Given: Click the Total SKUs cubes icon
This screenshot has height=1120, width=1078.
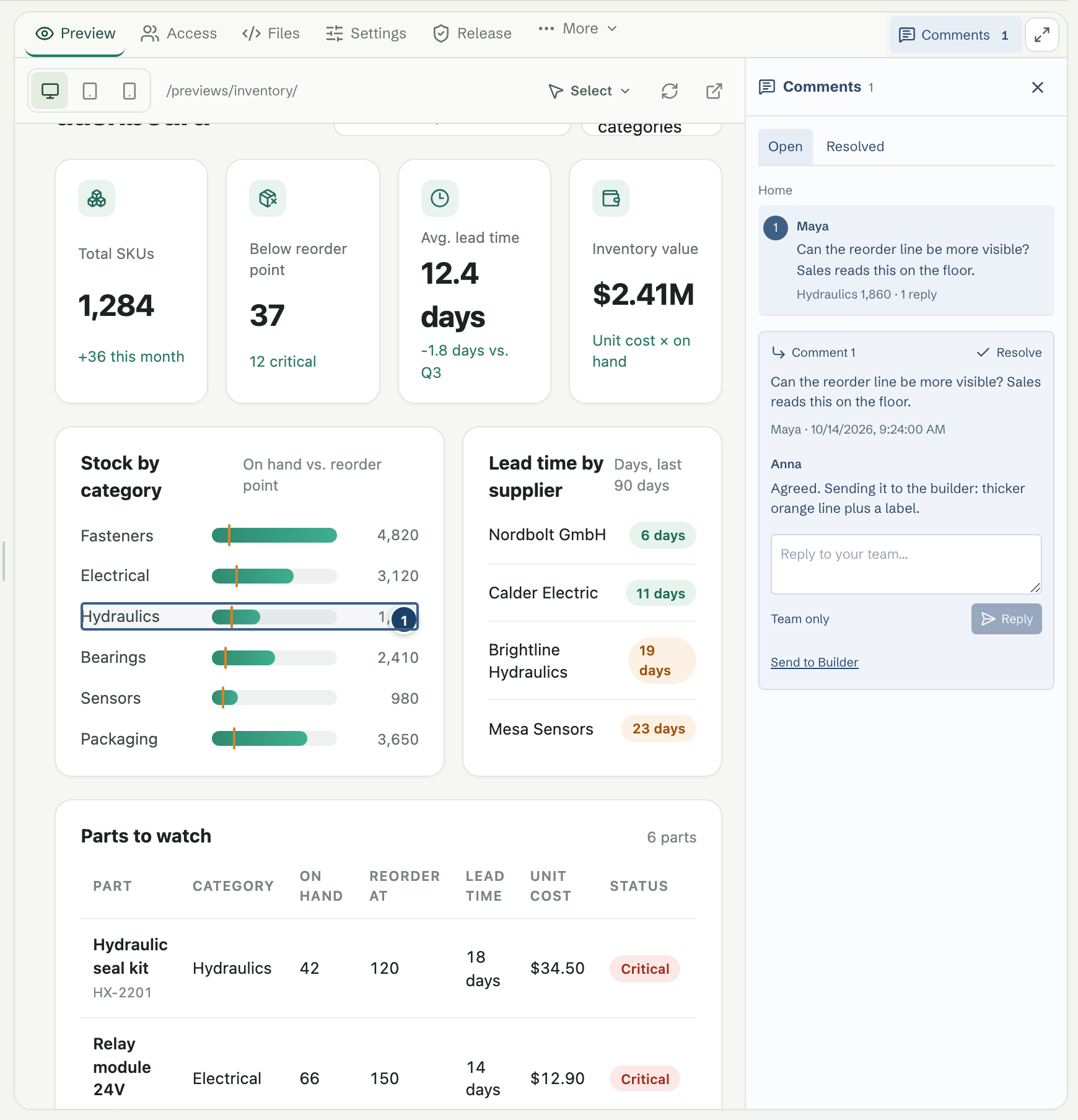Looking at the screenshot, I should coord(97,198).
